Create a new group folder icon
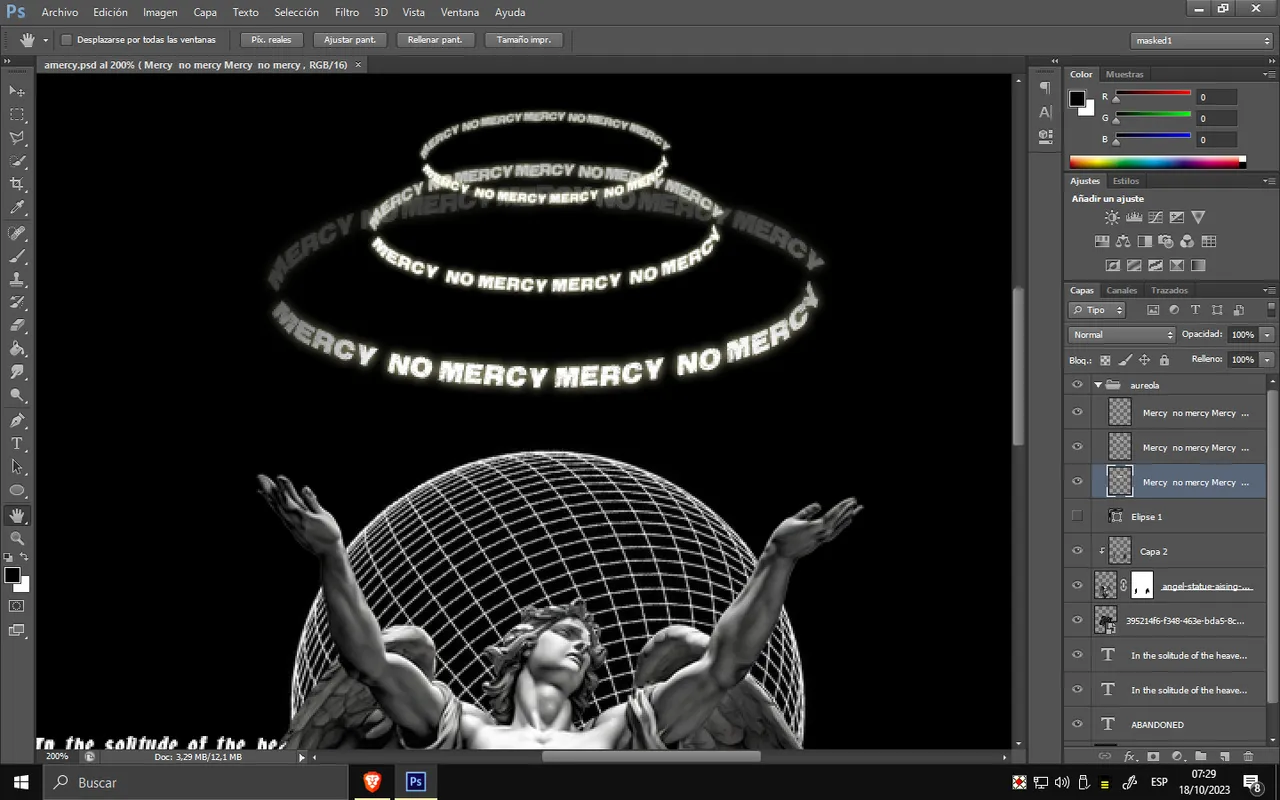This screenshot has width=1280, height=800. [1200, 757]
